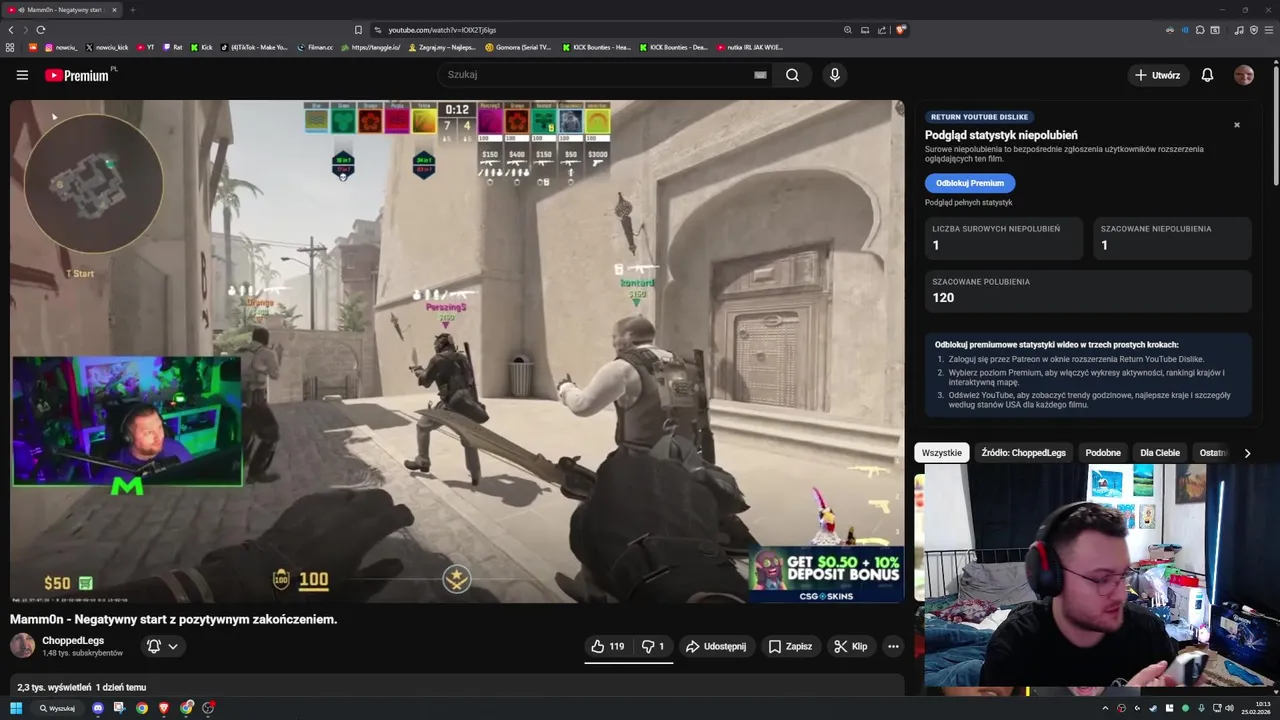Open notifications bell in YouTube header
The image size is (1280, 720).
pos(1207,75)
